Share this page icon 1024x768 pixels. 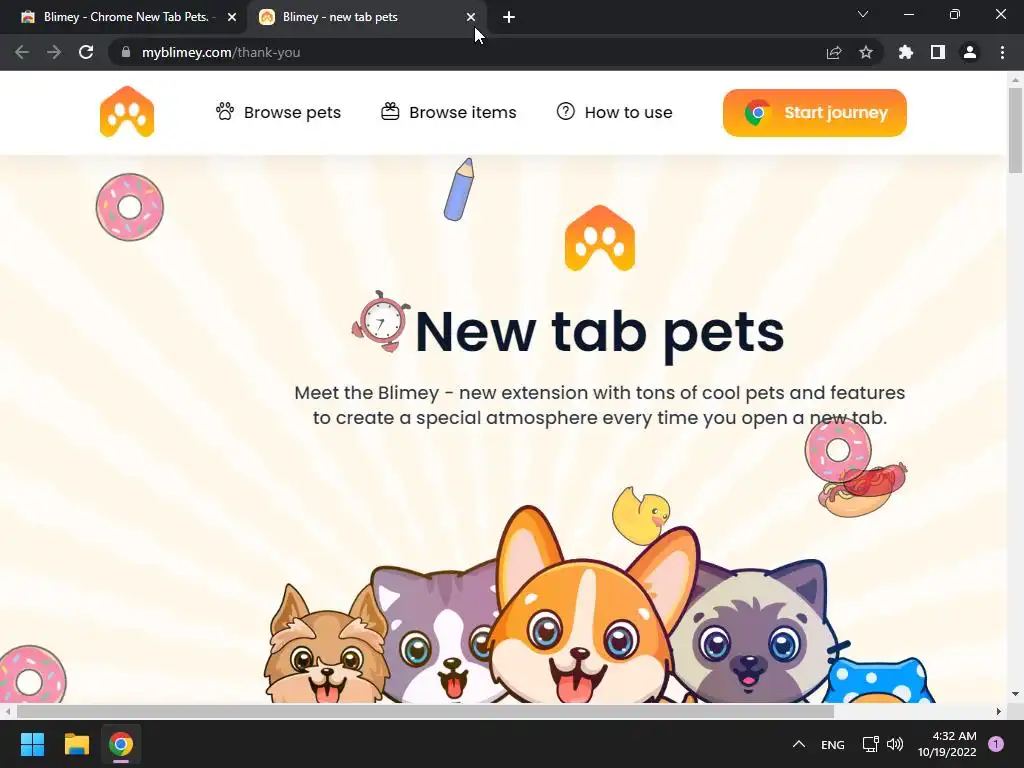point(834,52)
